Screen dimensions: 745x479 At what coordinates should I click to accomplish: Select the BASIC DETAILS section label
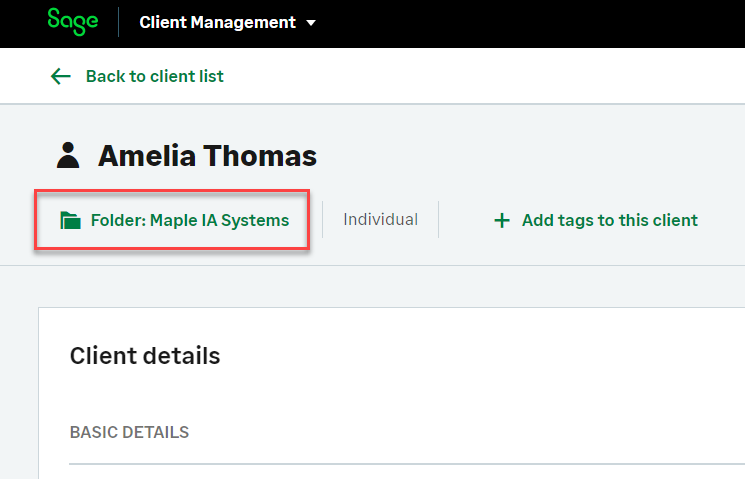pos(129,432)
